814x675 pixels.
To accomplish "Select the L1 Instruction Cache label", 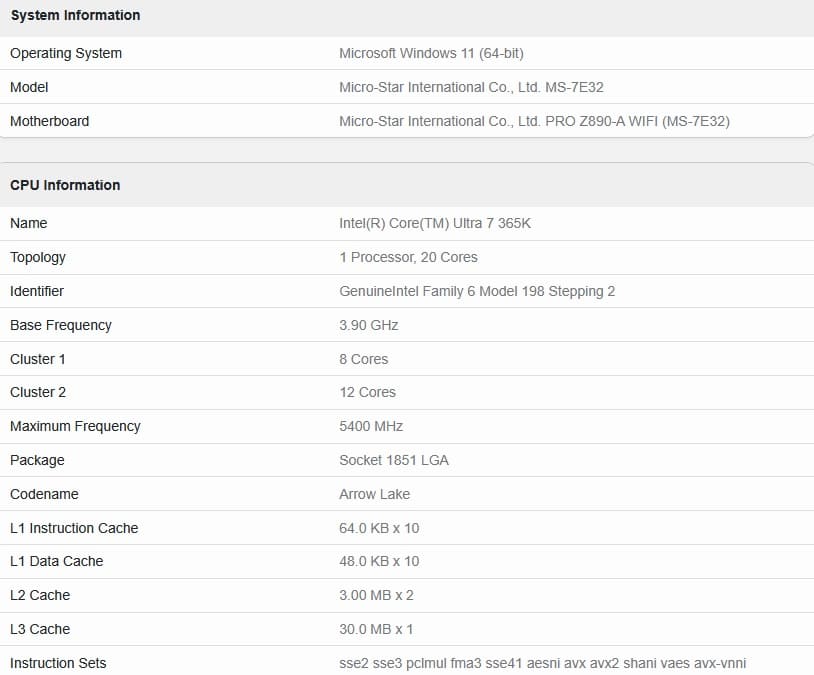I will 74,529.
